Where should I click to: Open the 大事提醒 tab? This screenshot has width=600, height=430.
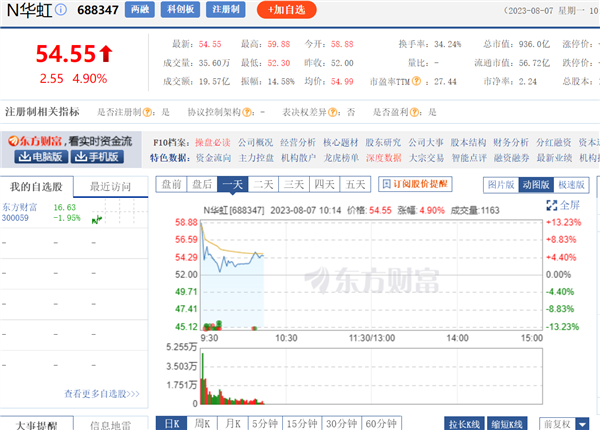click(37, 424)
